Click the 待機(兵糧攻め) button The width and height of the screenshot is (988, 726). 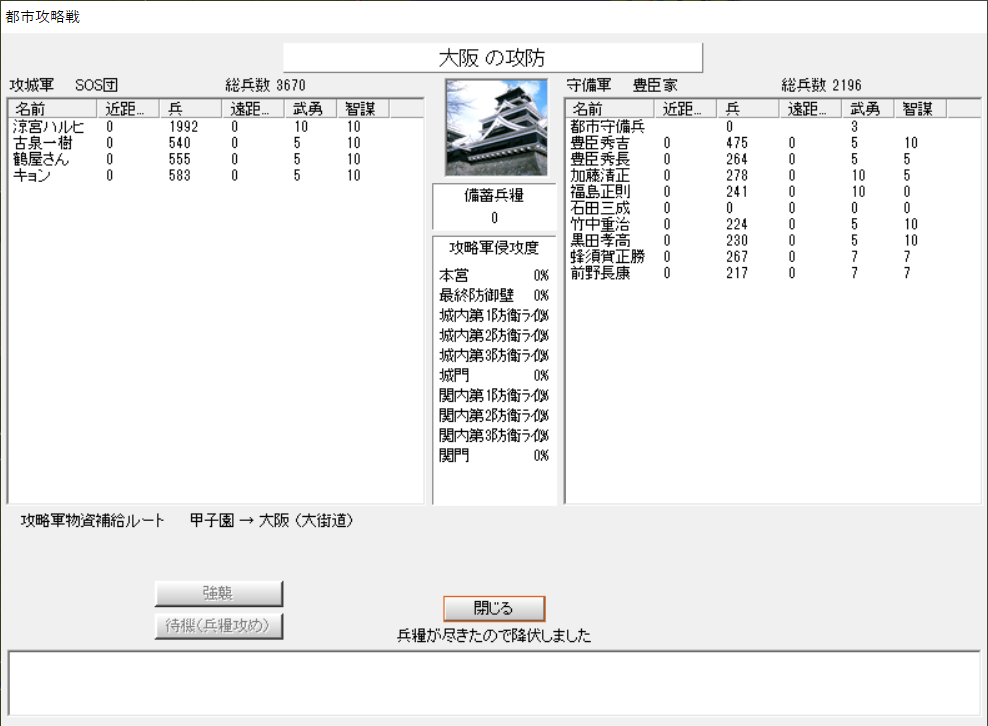click(219, 627)
